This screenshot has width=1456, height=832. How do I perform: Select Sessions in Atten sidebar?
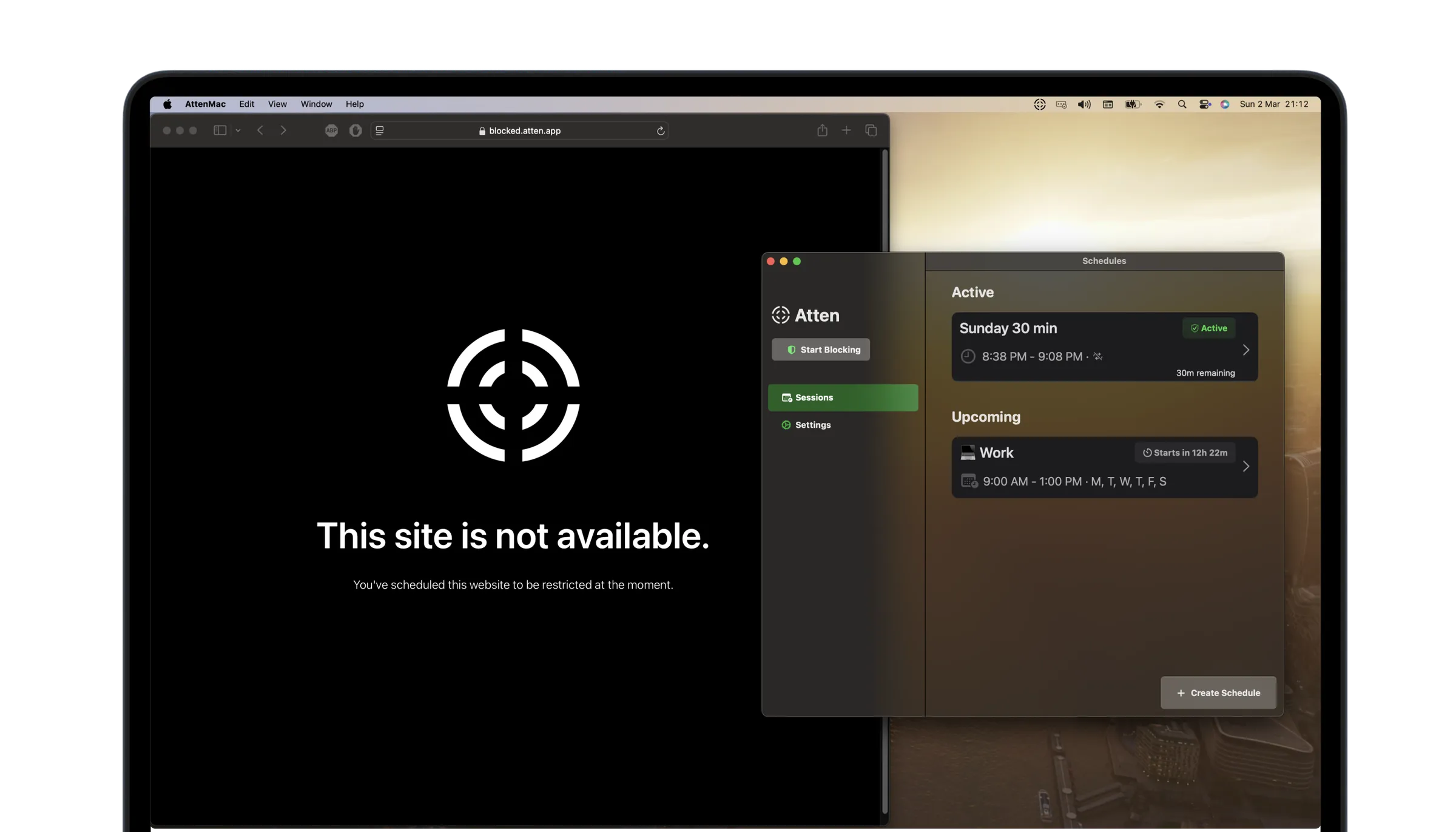click(843, 397)
